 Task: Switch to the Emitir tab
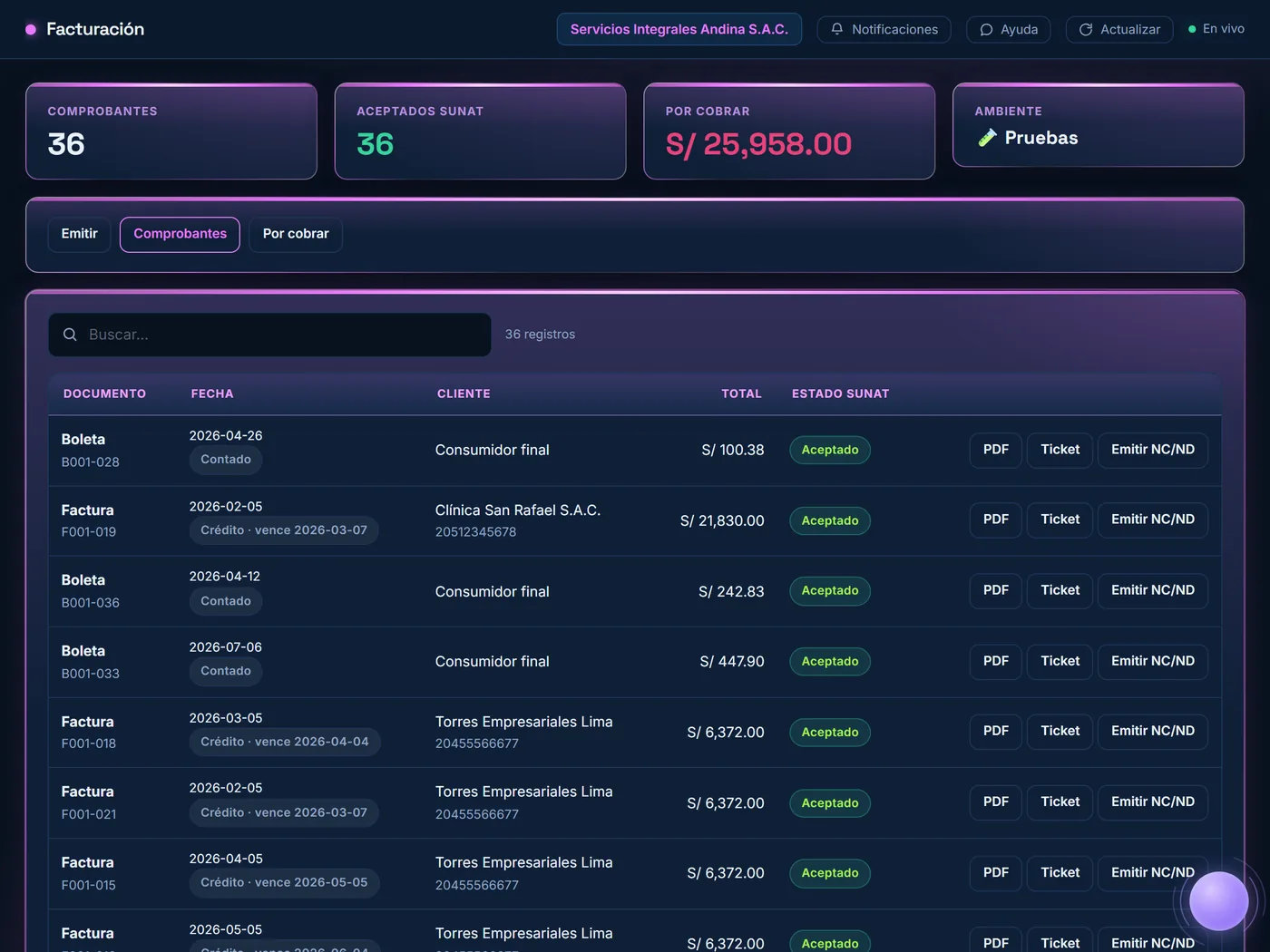[79, 234]
